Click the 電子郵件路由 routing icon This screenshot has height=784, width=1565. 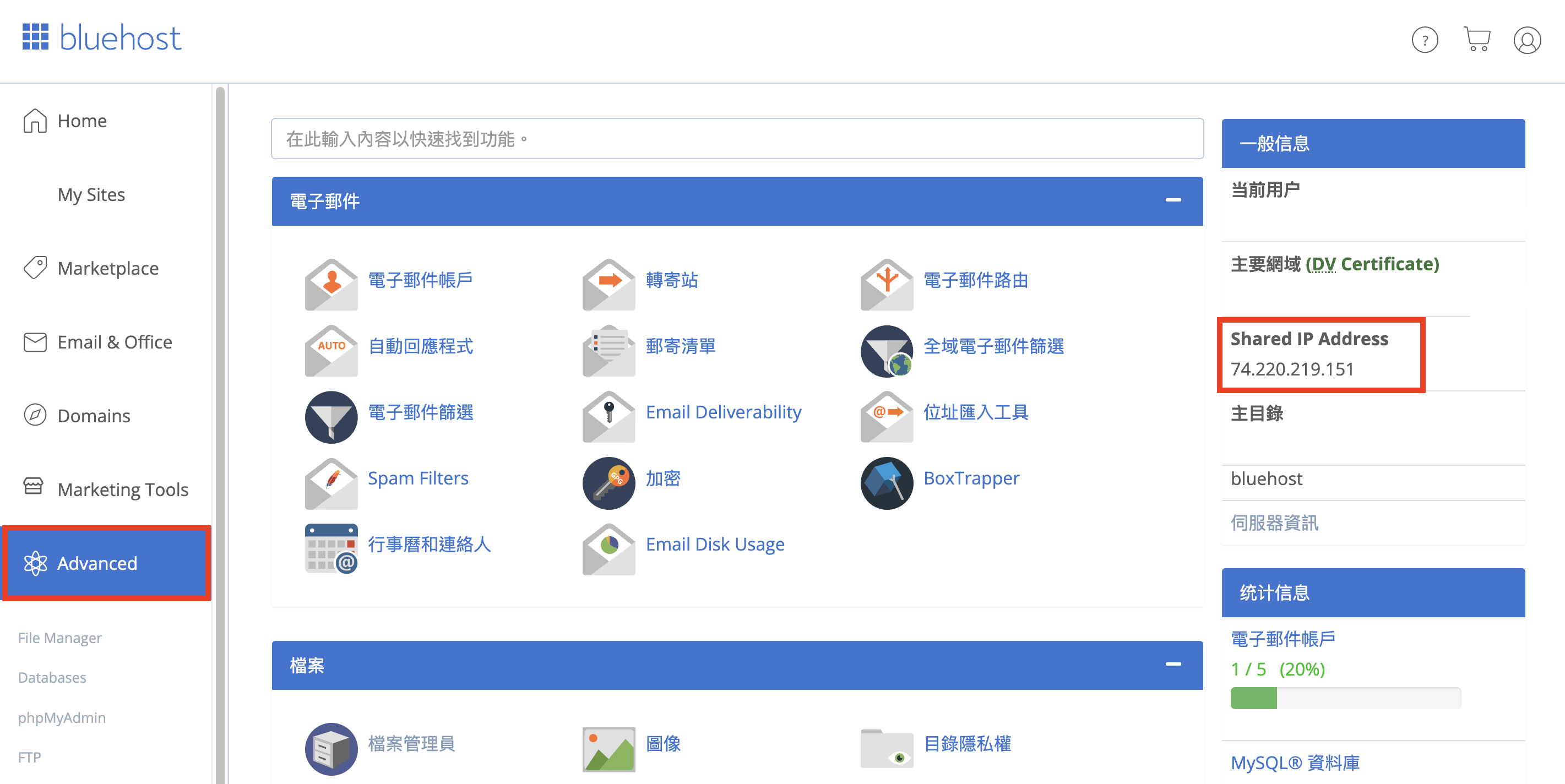(887, 284)
